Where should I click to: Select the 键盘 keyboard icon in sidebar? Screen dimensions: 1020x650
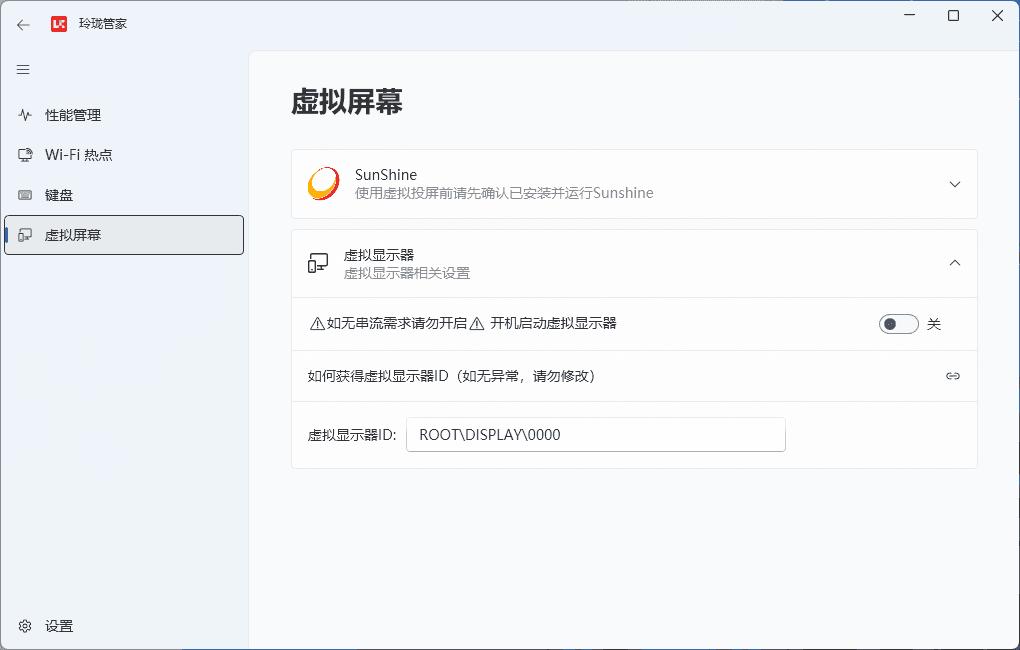[24, 195]
